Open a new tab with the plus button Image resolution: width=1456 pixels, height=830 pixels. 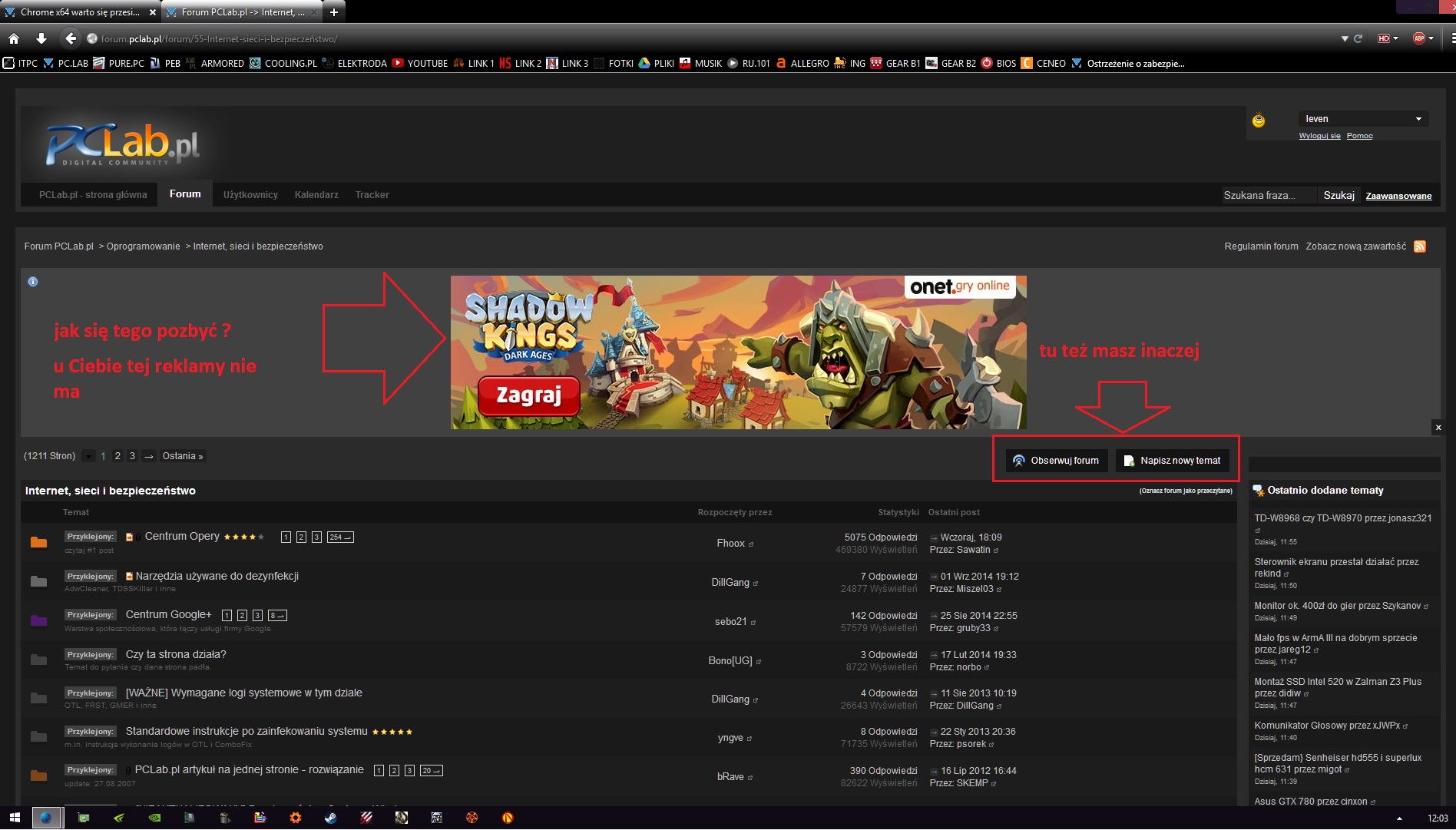[334, 12]
